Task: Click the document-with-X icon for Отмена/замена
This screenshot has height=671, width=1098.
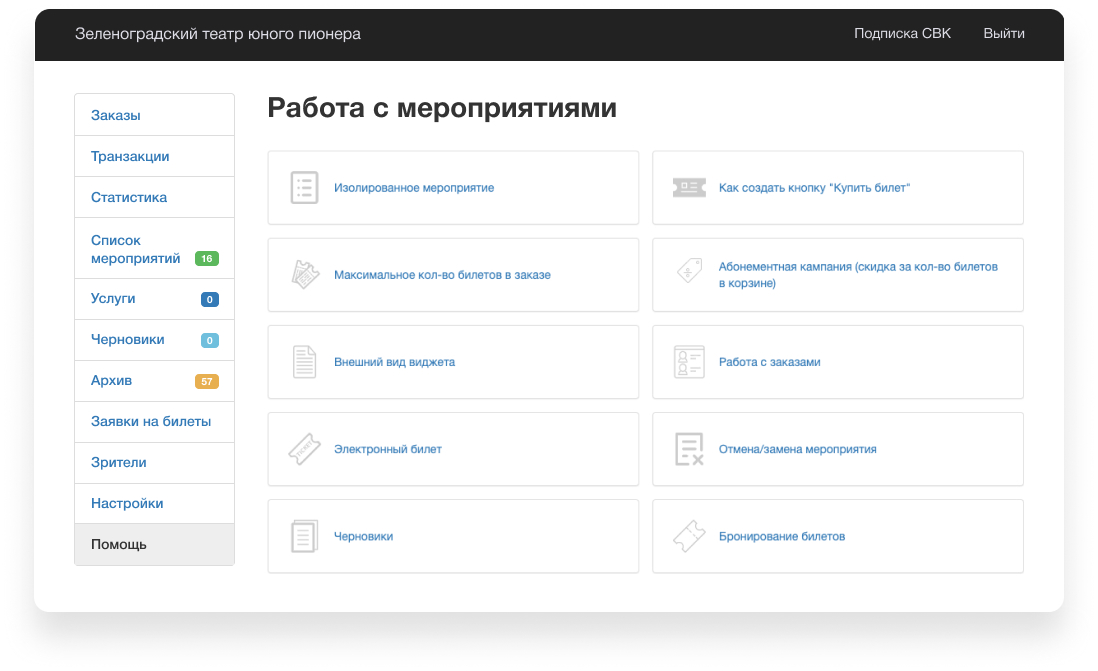Action: click(689, 449)
